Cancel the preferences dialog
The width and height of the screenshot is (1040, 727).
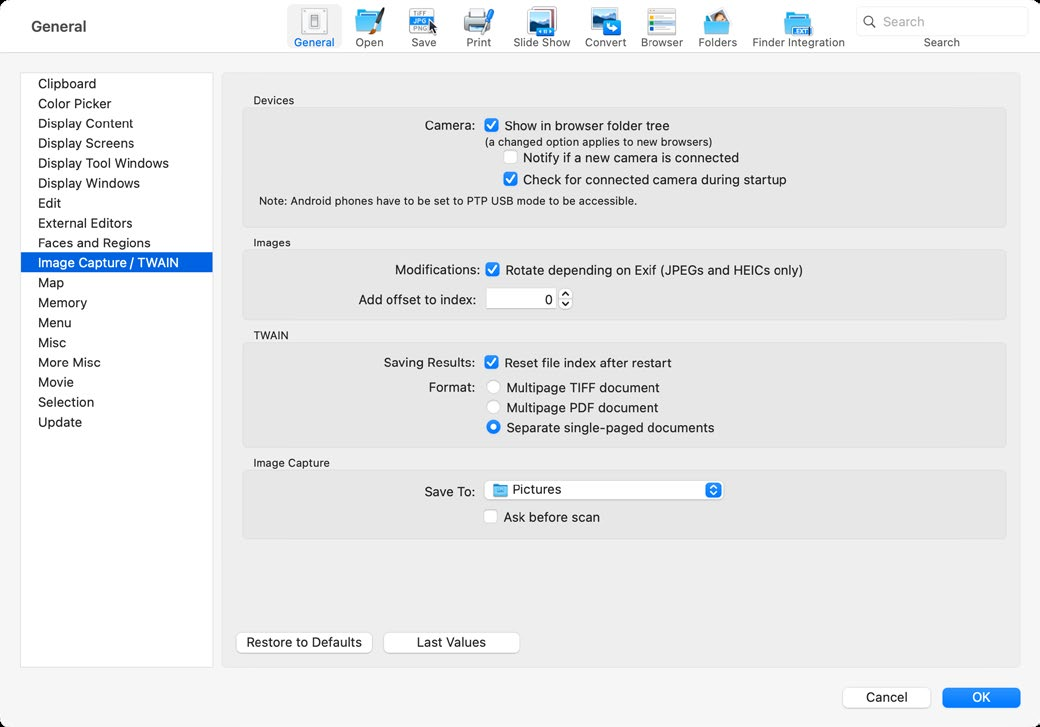886,697
